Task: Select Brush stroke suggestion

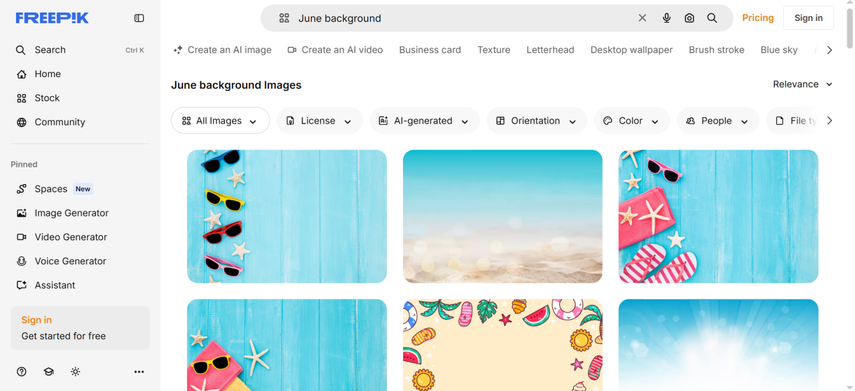Action: click(716, 50)
